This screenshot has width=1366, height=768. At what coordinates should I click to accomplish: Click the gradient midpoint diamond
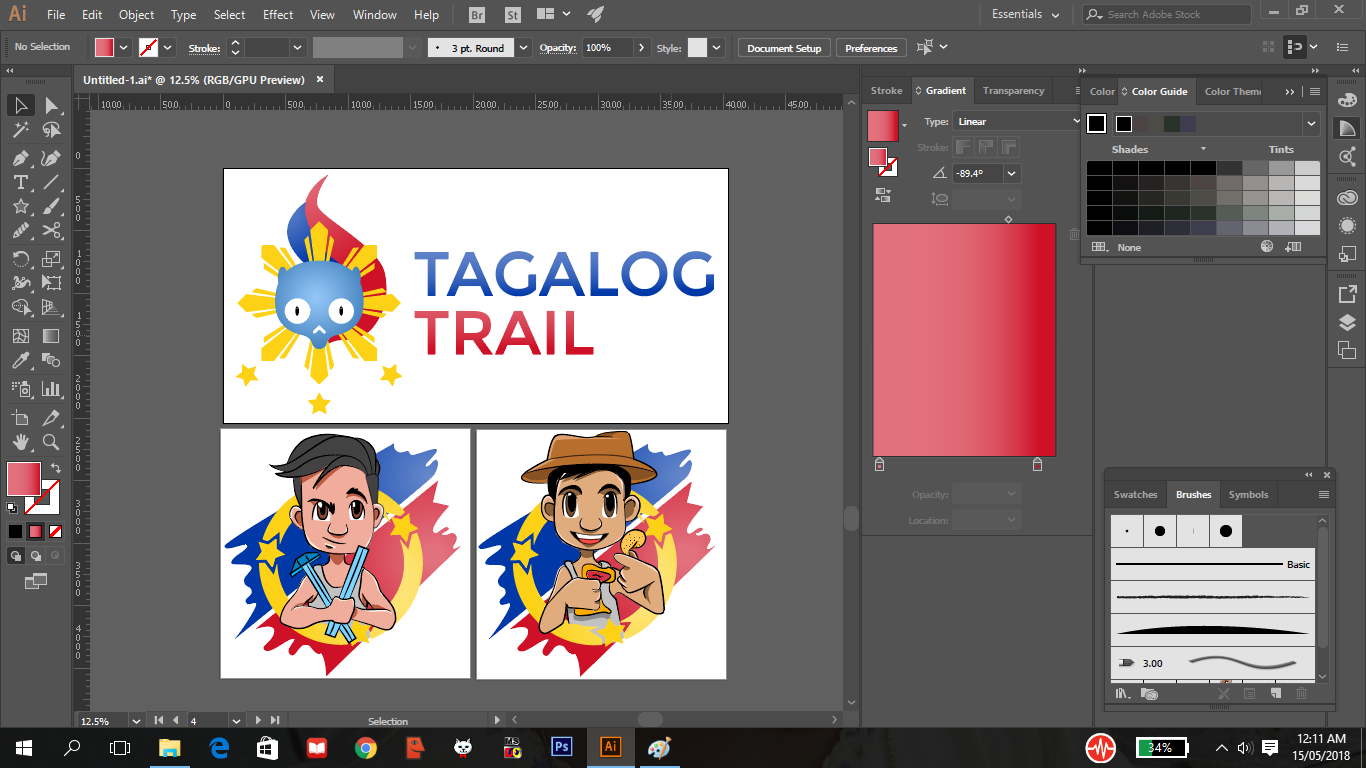[x=1008, y=219]
